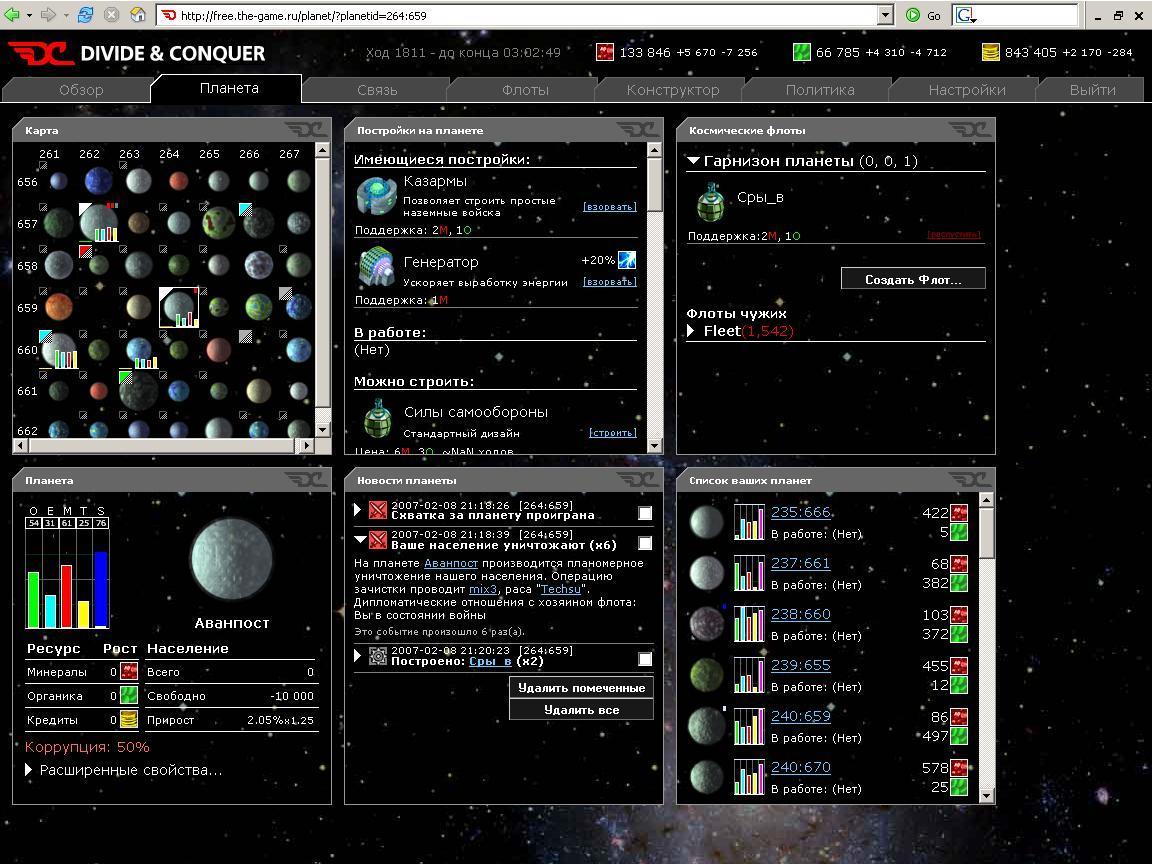The height and width of the screenshot is (864, 1152).
Task: Click the Силы самообороны unit icon
Action: point(377,418)
